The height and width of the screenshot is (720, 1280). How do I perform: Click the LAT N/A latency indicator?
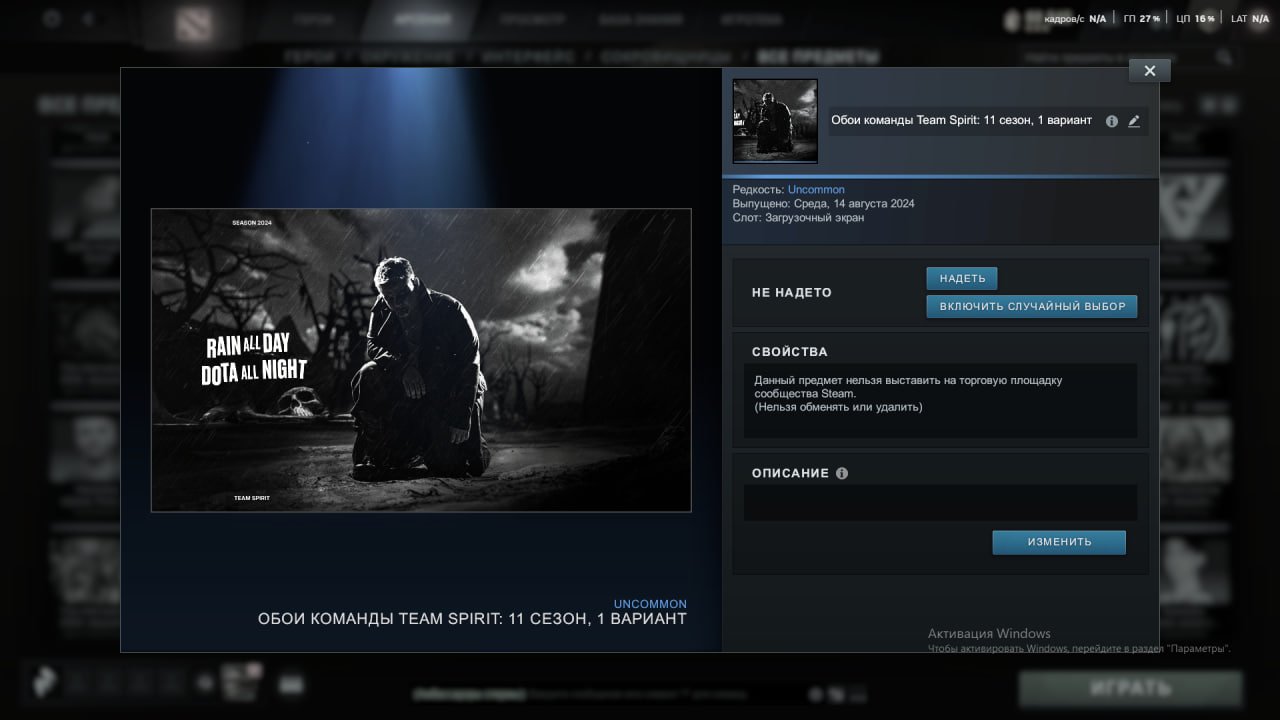(x=1250, y=19)
